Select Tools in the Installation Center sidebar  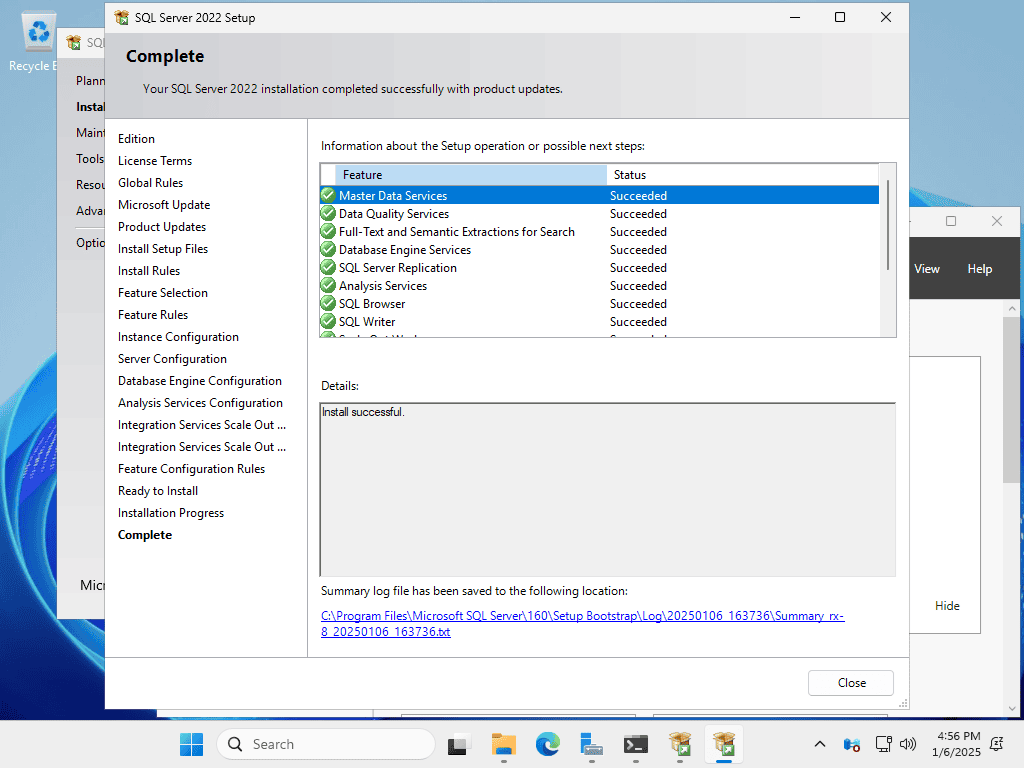pos(90,159)
